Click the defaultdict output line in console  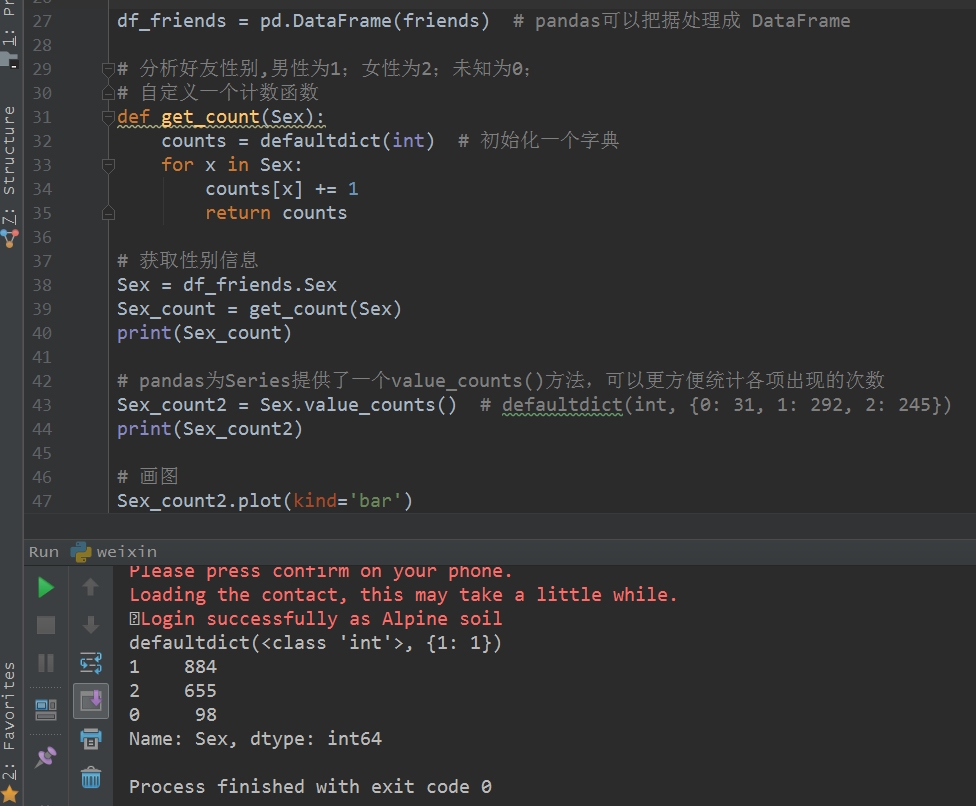pyautogui.click(x=315, y=643)
